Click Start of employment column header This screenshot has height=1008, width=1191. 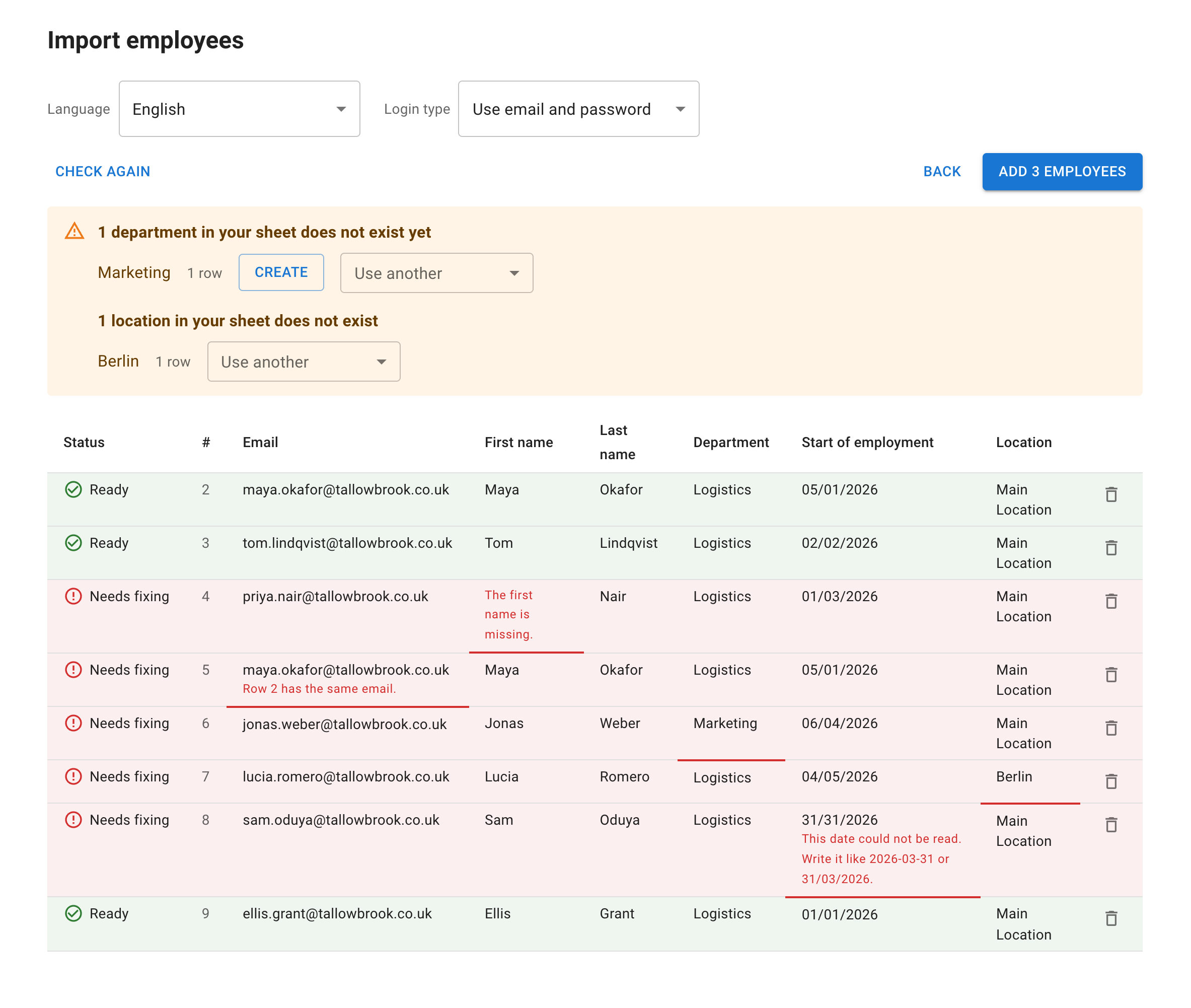(867, 442)
